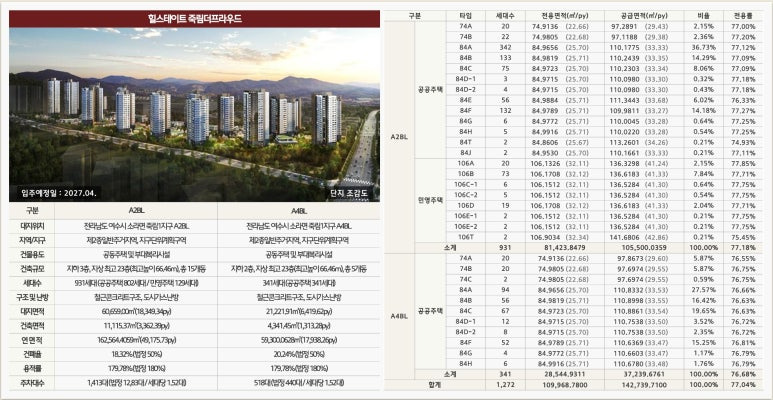Select the 주차대수 row label
This screenshot has width=773, height=400.
32,383
